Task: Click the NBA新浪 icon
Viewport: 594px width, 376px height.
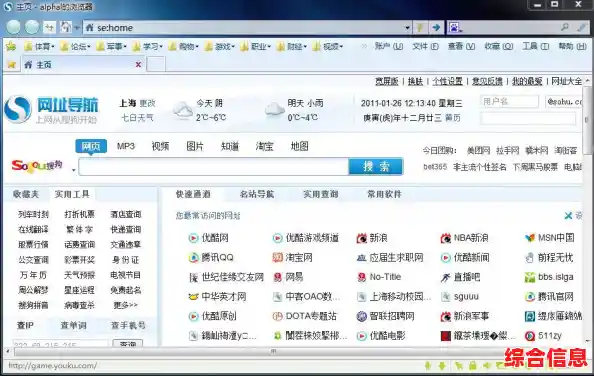Action: pos(446,238)
